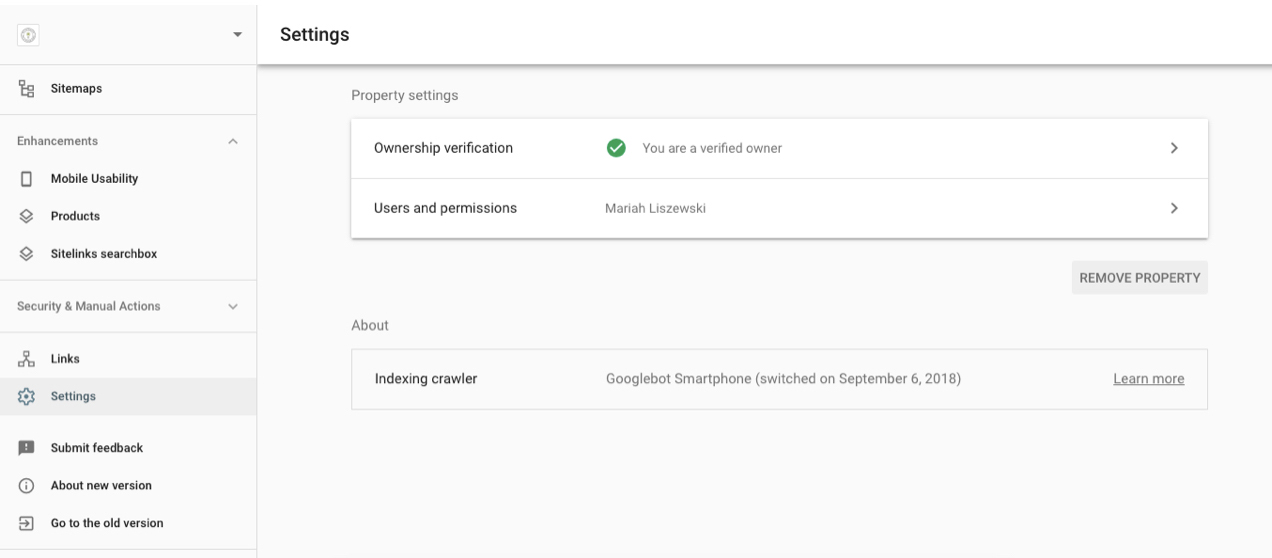Go to Sitemaps menu item
This screenshot has width=1272, height=558.
tap(76, 89)
